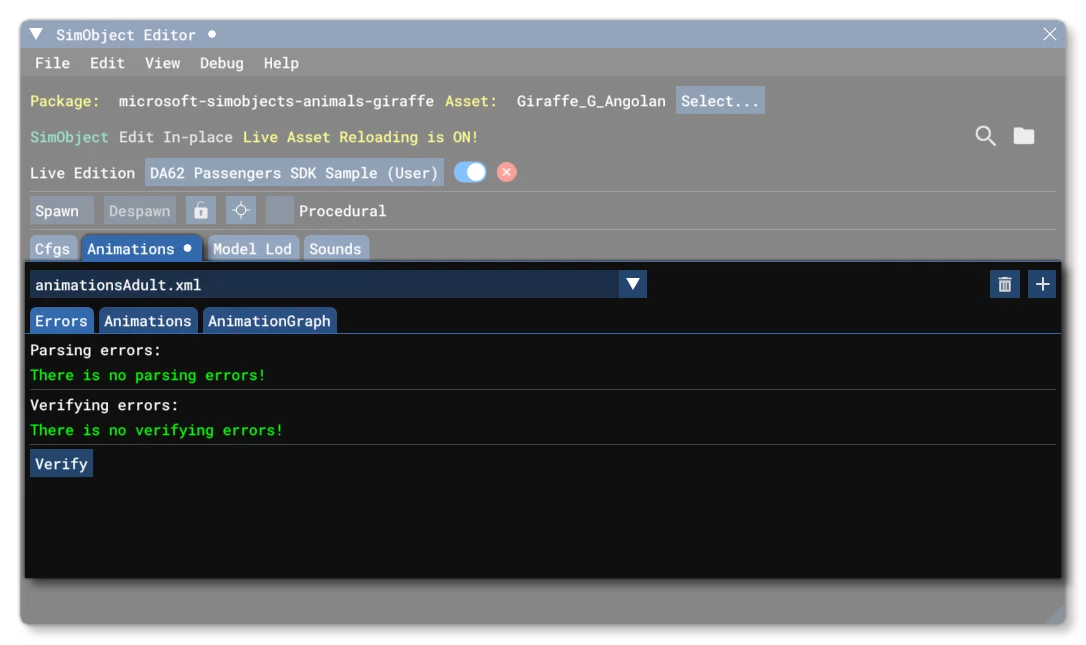Toggle the Live Edition switch

[x=470, y=173]
